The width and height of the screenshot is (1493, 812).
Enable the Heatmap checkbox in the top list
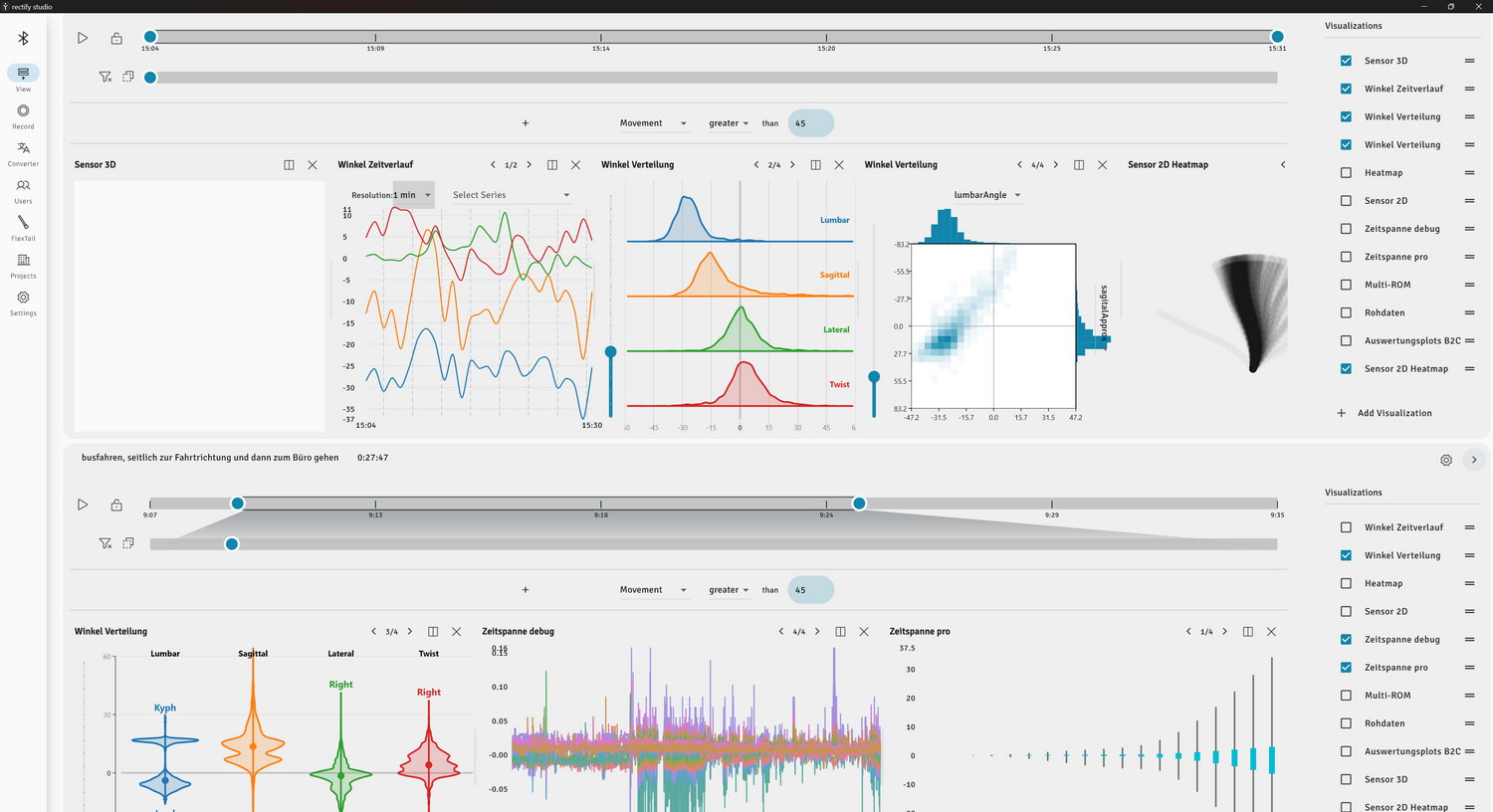1346,173
